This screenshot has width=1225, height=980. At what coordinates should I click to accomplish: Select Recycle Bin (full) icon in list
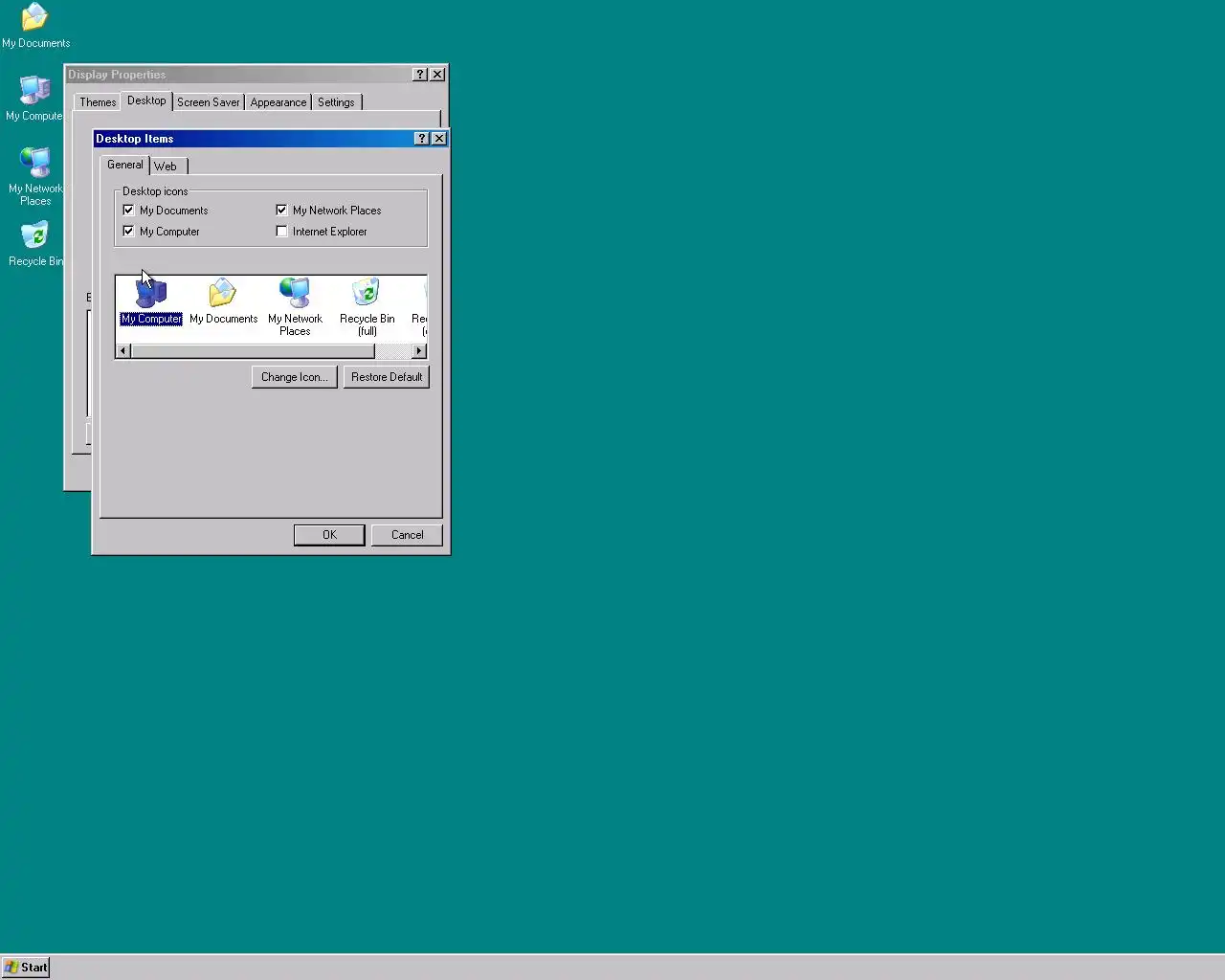click(367, 307)
